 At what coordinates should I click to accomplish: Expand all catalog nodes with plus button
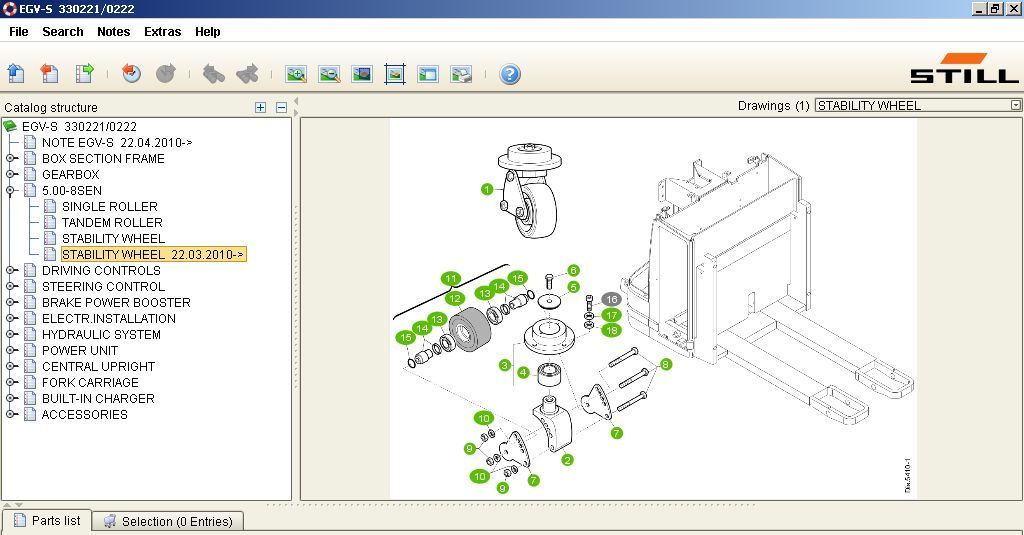click(261, 108)
